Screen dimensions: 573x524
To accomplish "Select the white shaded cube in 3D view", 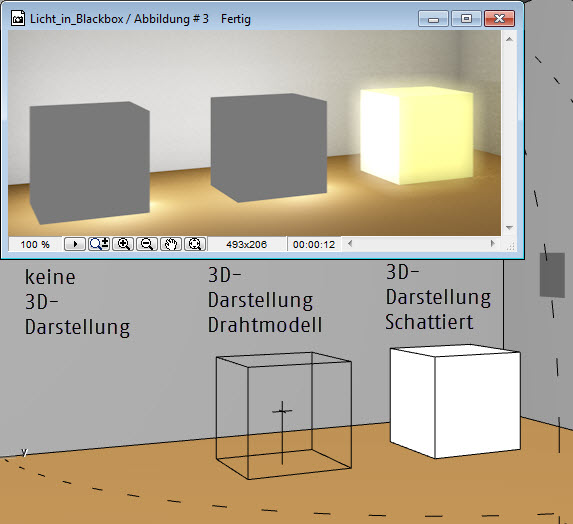I will pyautogui.click(x=455, y=401).
